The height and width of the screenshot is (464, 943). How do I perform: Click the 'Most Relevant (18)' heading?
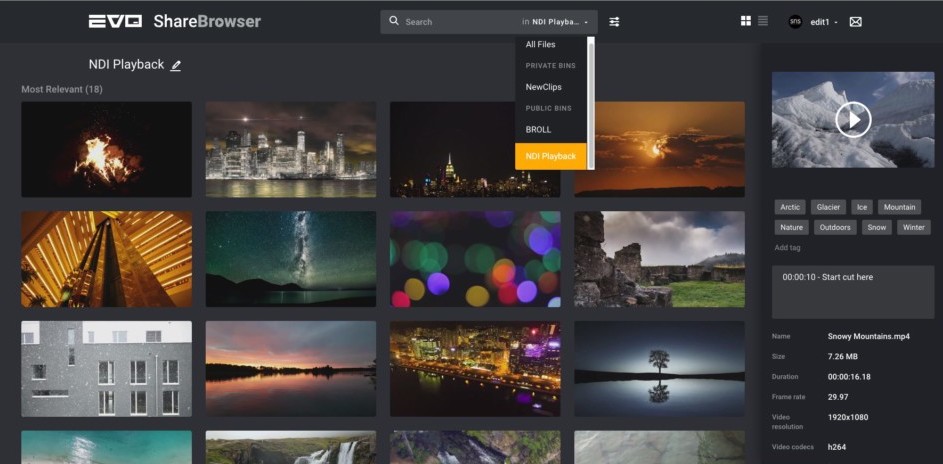click(x=62, y=89)
